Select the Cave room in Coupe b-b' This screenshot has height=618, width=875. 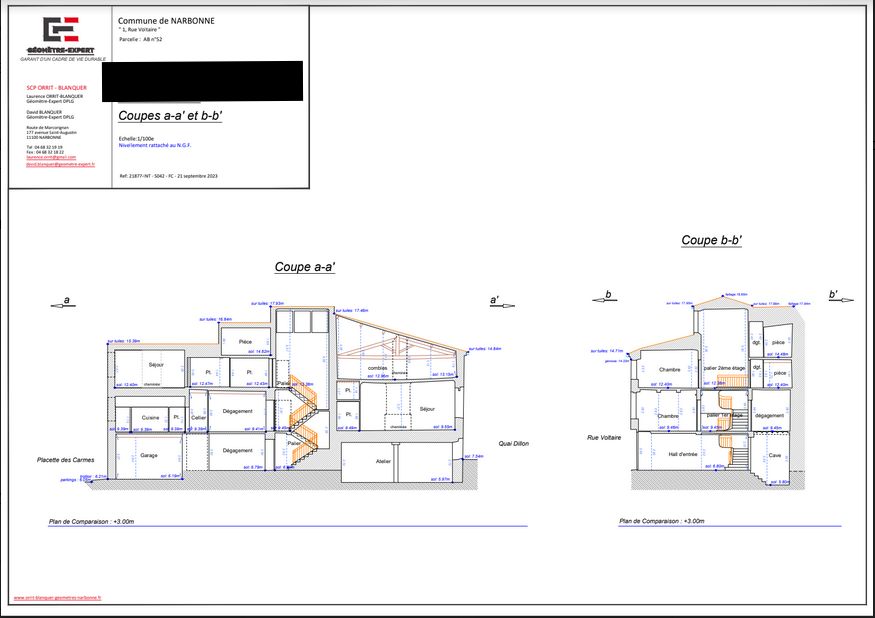(774, 455)
